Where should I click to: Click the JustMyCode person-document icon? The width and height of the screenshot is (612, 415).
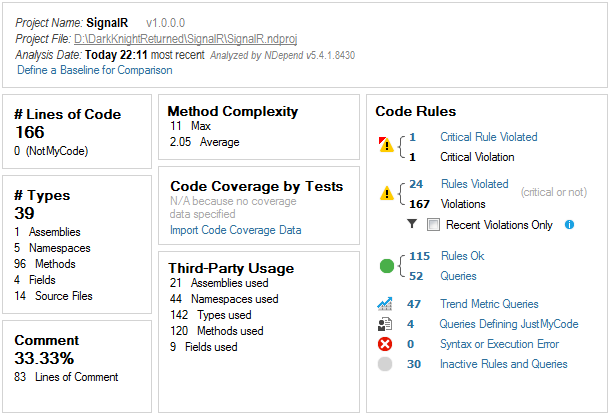click(385, 324)
